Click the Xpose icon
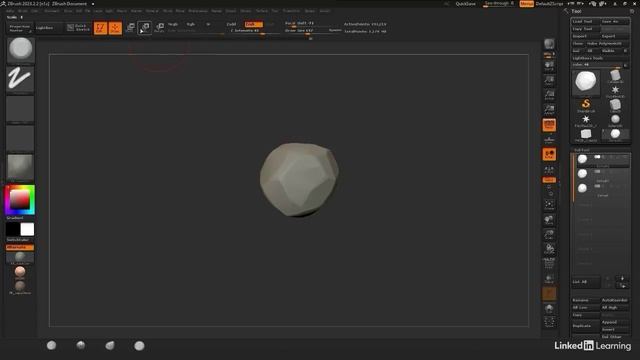This screenshot has width=640, height=360. point(549,322)
